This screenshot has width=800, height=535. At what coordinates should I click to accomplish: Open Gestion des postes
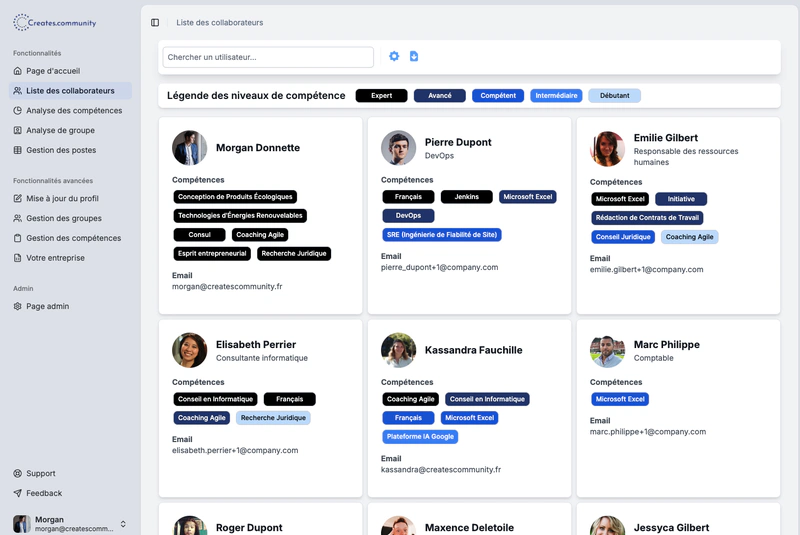coord(61,150)
